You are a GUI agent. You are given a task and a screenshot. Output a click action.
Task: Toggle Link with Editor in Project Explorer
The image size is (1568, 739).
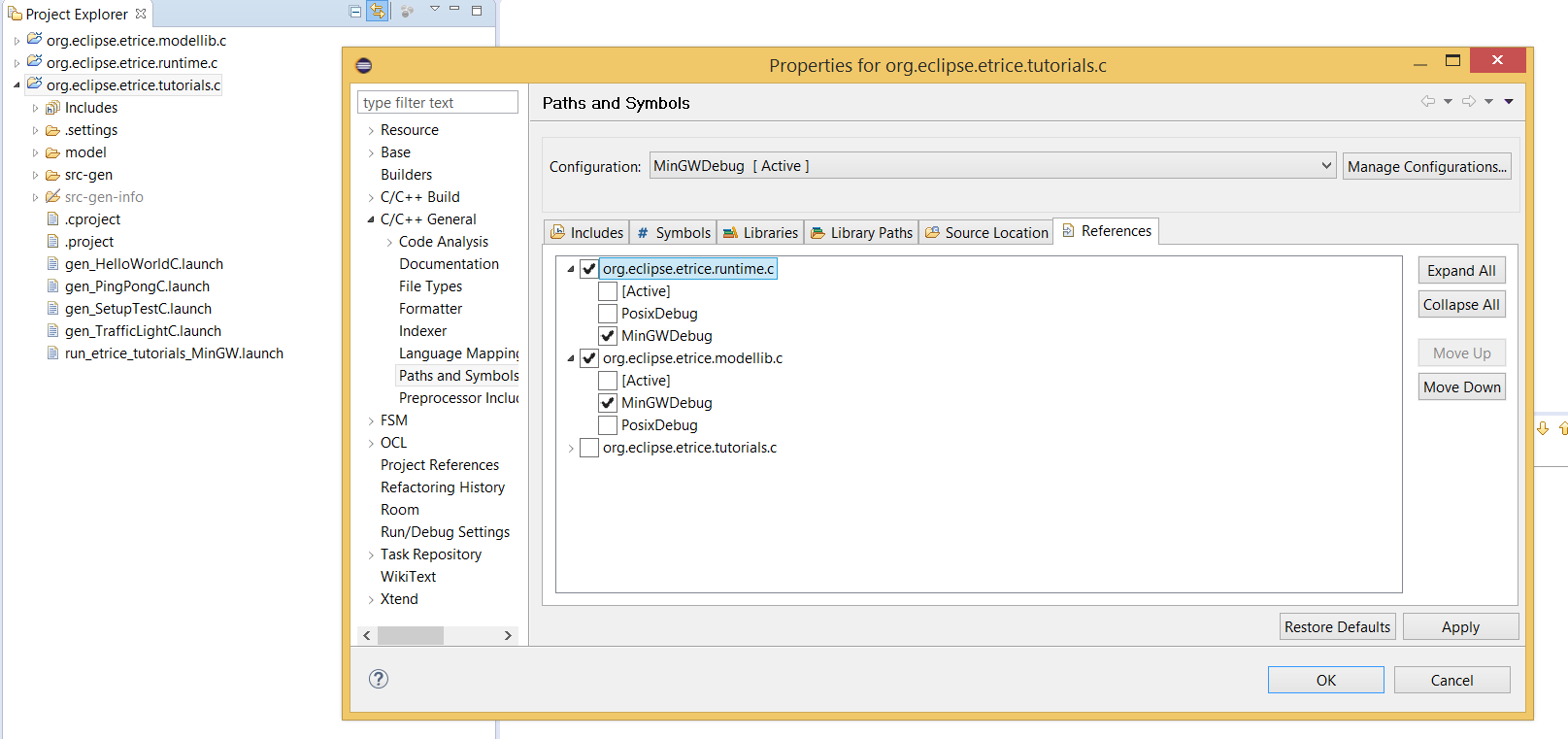pyautogui.click(x=378, y=12)
